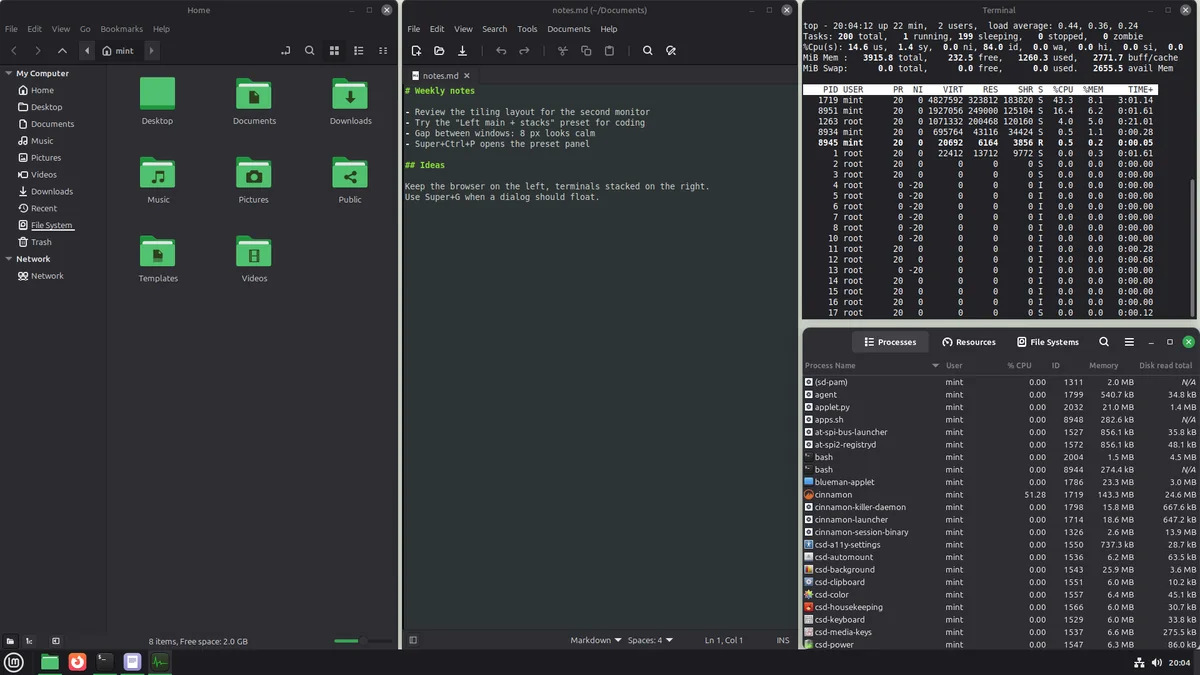The height and width of the screenshot is (675, 1200).
Task: Undo the last edit in text editor
Action: point(501,50)
